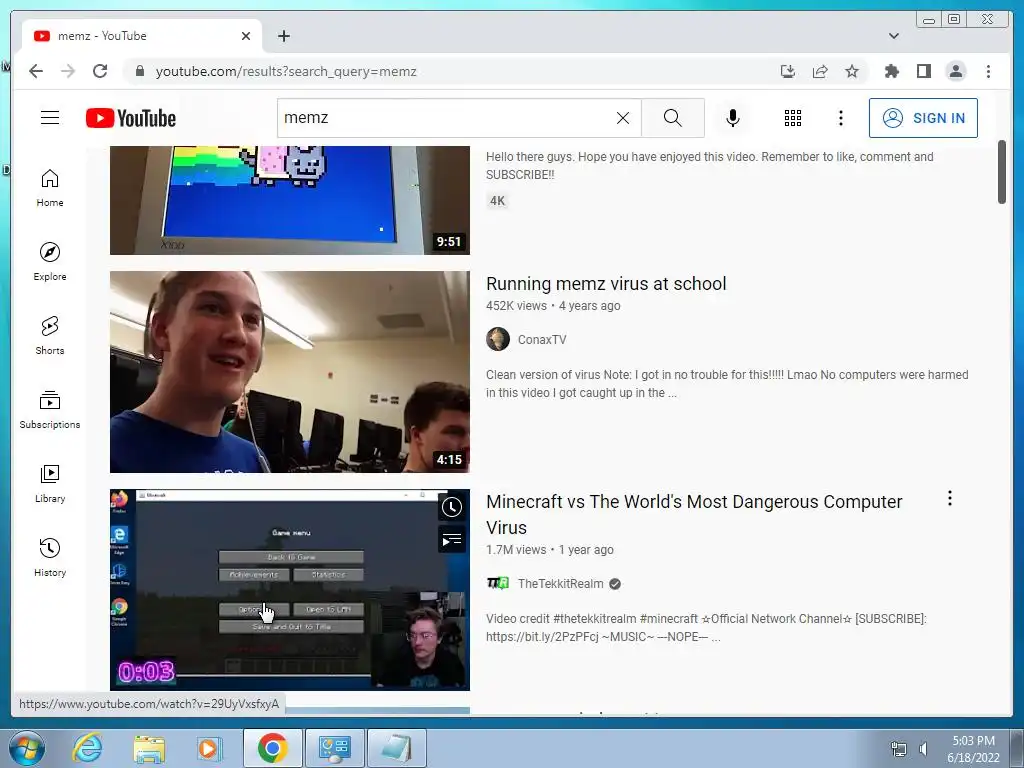The image size is (1024, 768).
Task: Open the Nyan Cat video thumbnail
Action: [289, 200]
